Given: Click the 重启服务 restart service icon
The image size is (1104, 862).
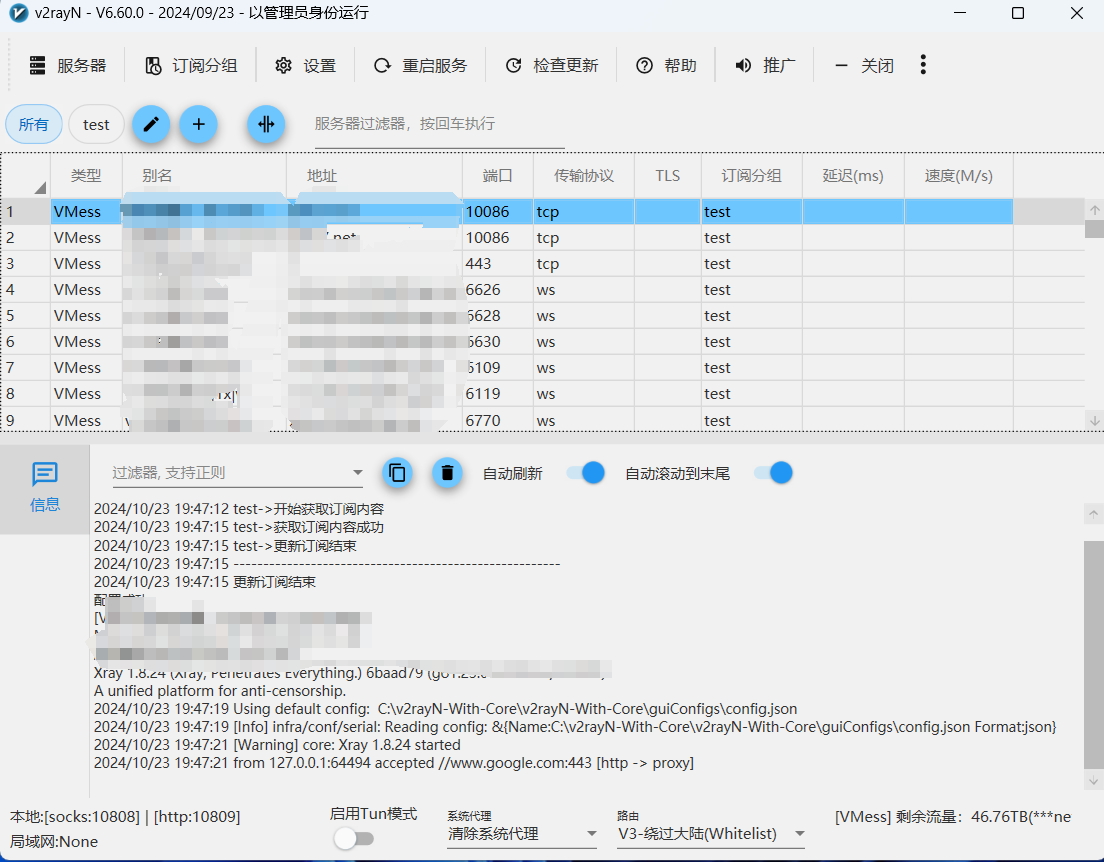Looking at the screenshot, I should pos(420,64).
